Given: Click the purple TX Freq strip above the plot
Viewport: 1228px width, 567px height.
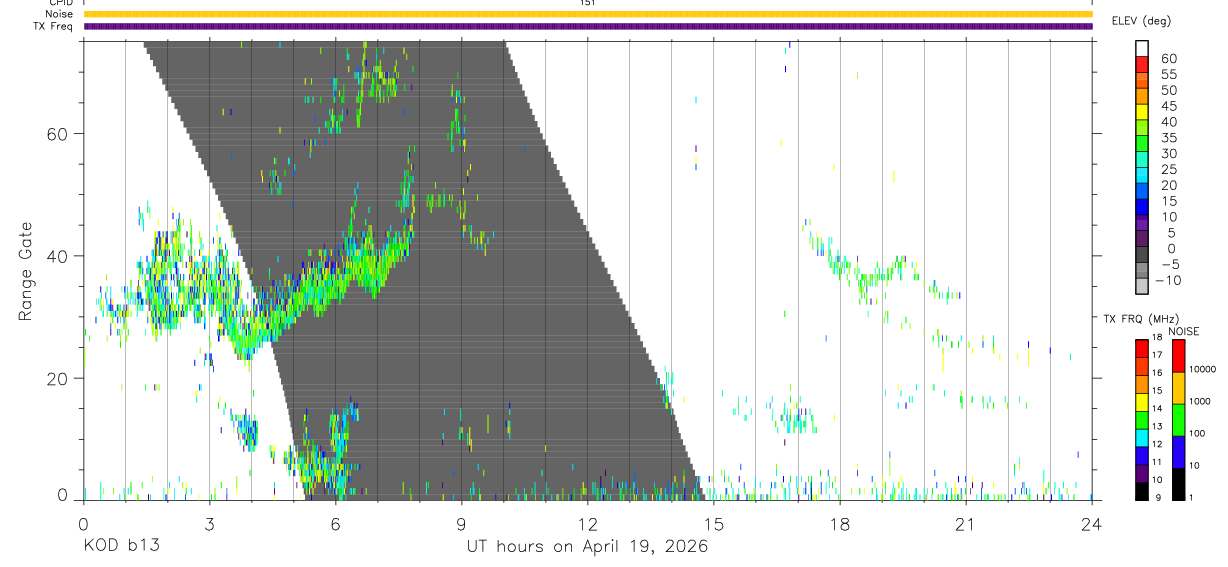Looking at the screenshot, I should (x=588, y=26).
